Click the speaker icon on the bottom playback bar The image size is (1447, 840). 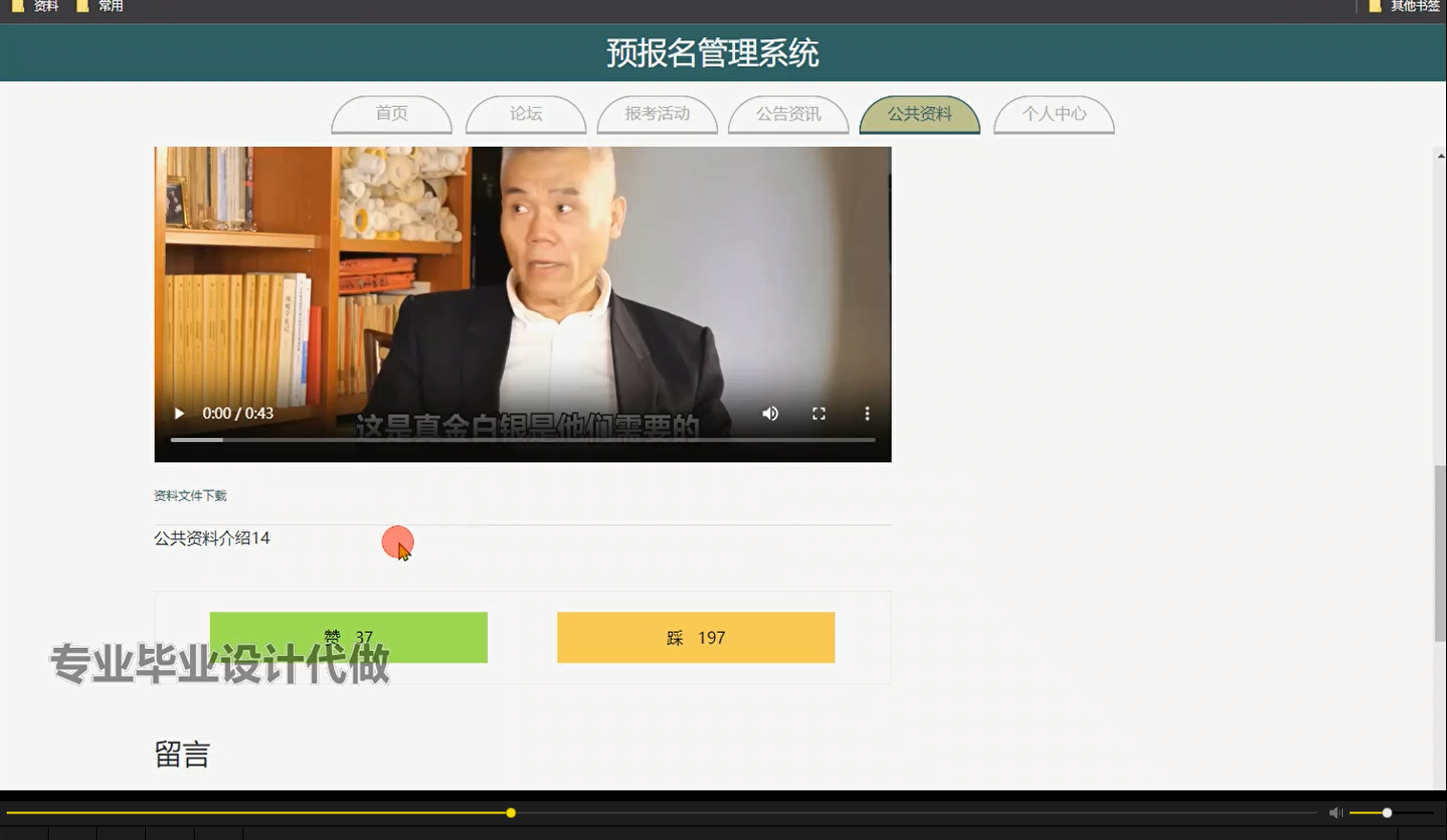[1334, 811]
